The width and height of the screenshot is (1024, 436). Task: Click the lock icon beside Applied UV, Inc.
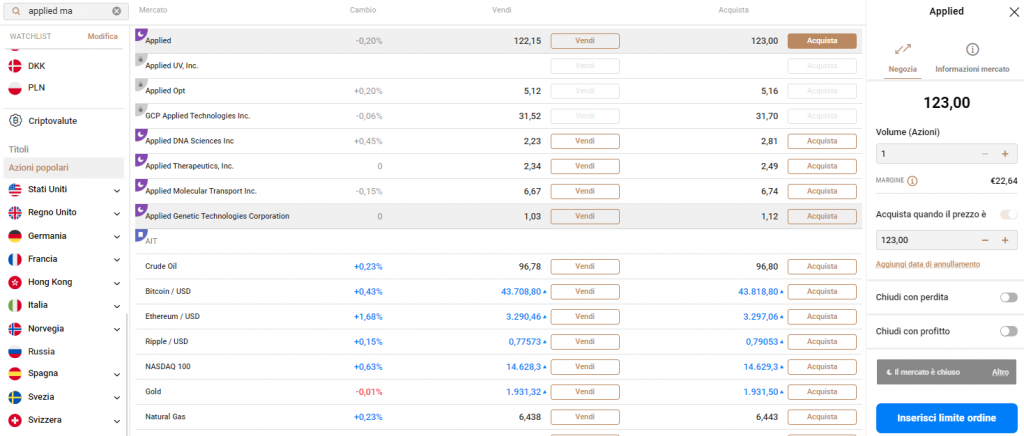(140, 59)
